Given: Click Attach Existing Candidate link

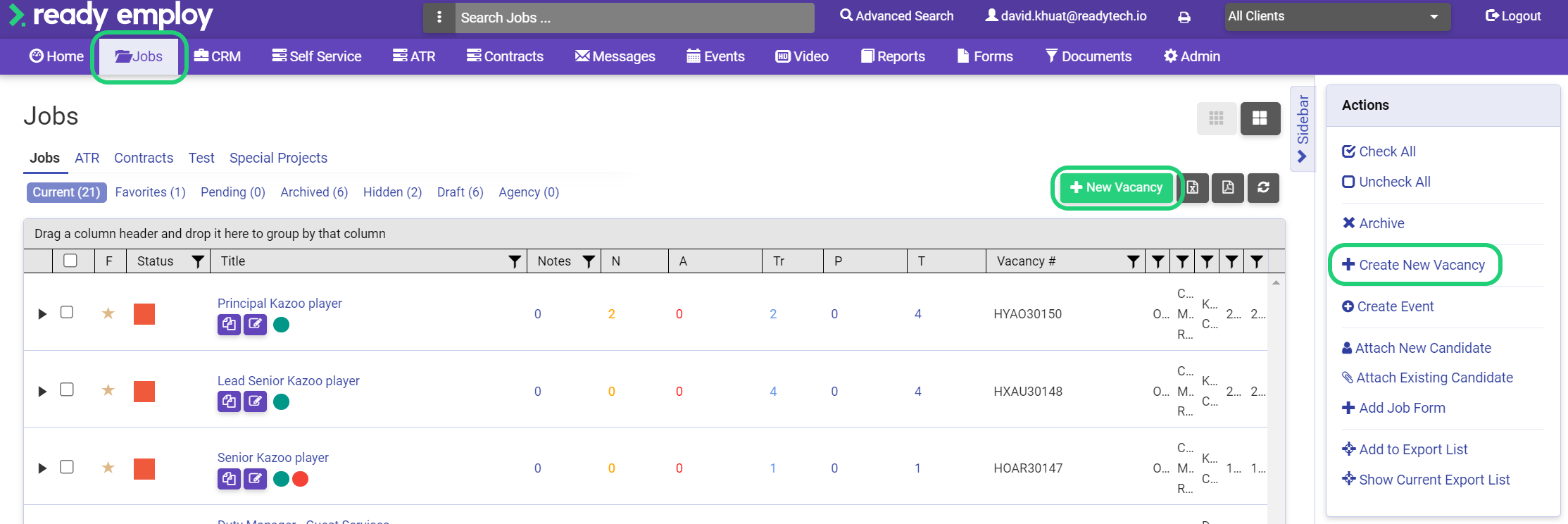Looking at the screenshot, I should [1434, 378].
